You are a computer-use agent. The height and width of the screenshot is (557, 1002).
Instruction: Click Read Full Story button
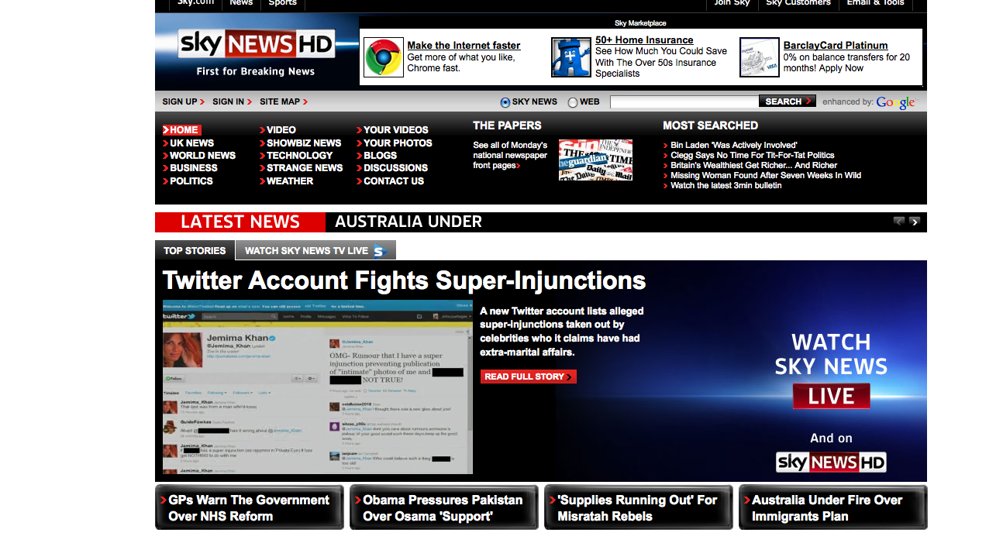(x=528, y=377)
